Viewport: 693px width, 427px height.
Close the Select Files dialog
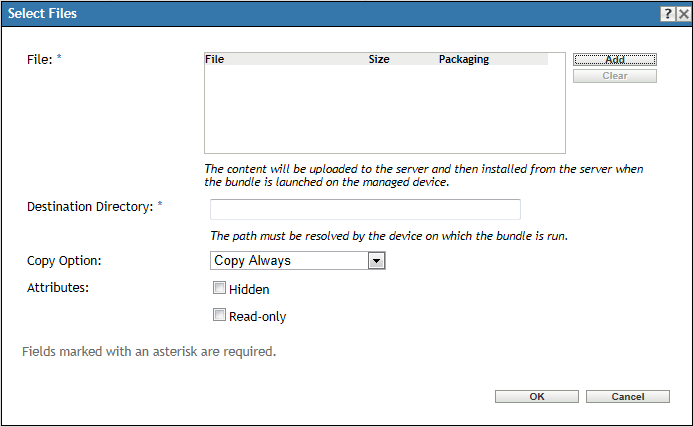point(682,14)
